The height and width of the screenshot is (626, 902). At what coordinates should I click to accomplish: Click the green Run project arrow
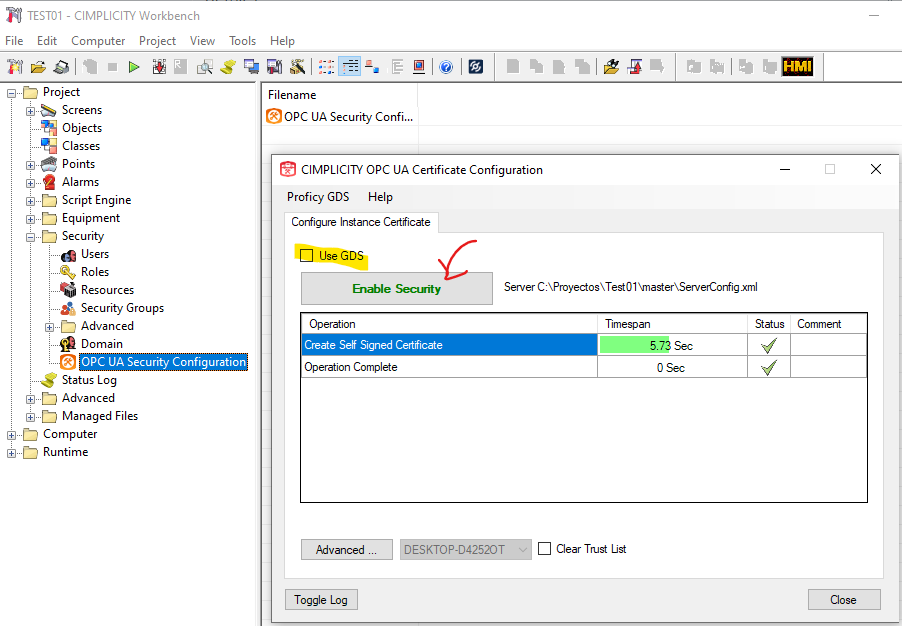pos(134,67)
